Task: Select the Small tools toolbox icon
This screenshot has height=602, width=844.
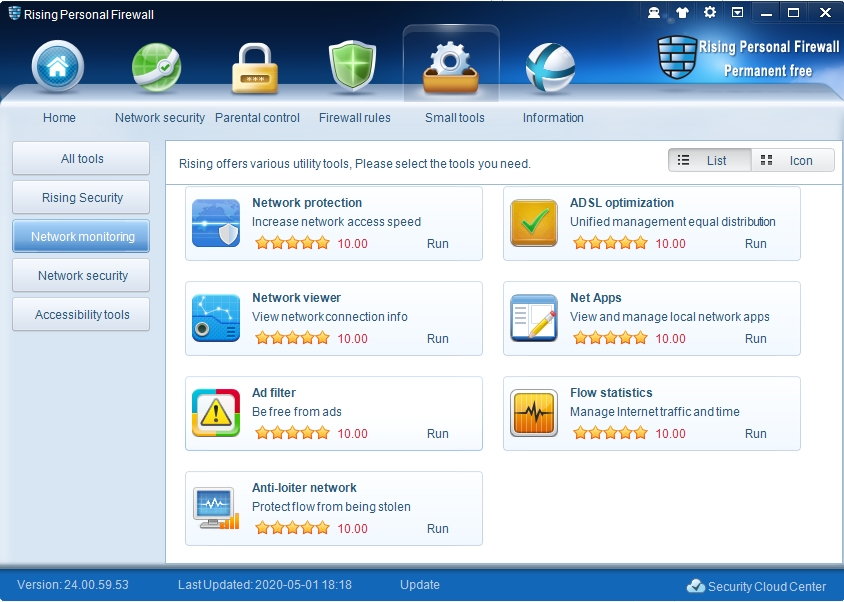Action: click(451, 67)
